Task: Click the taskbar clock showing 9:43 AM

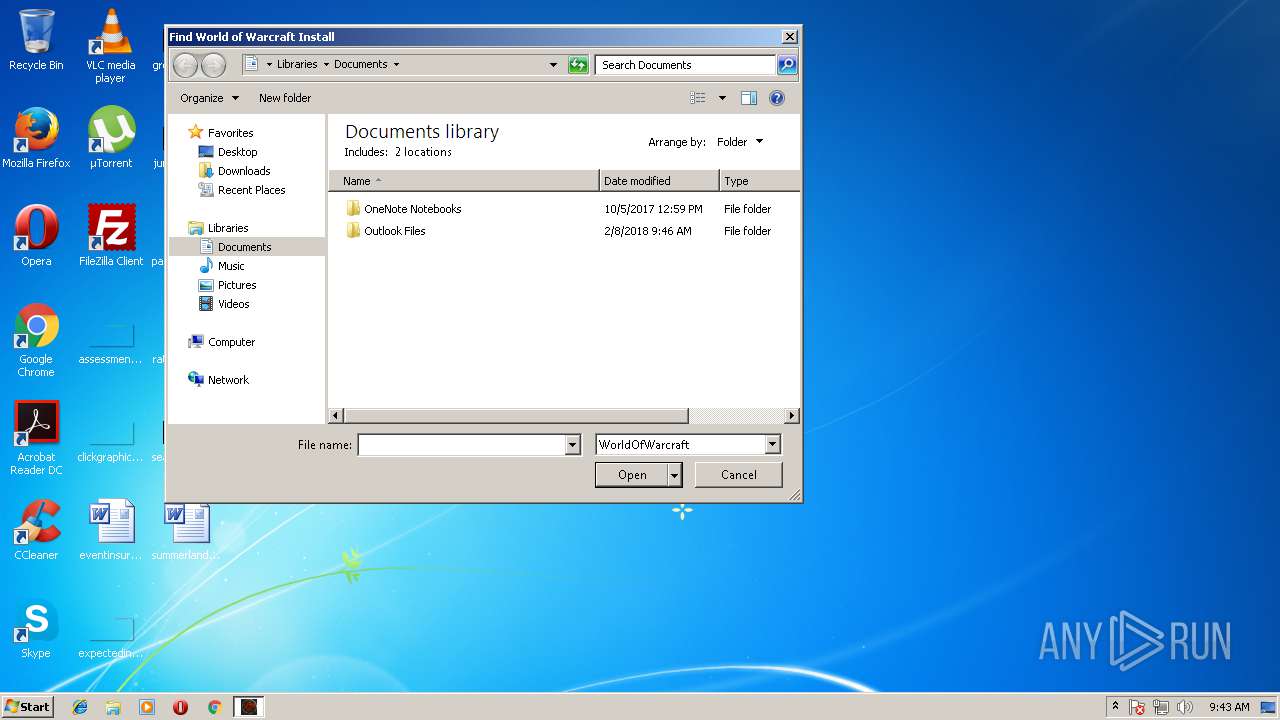Action: (x=1229, y=707)
